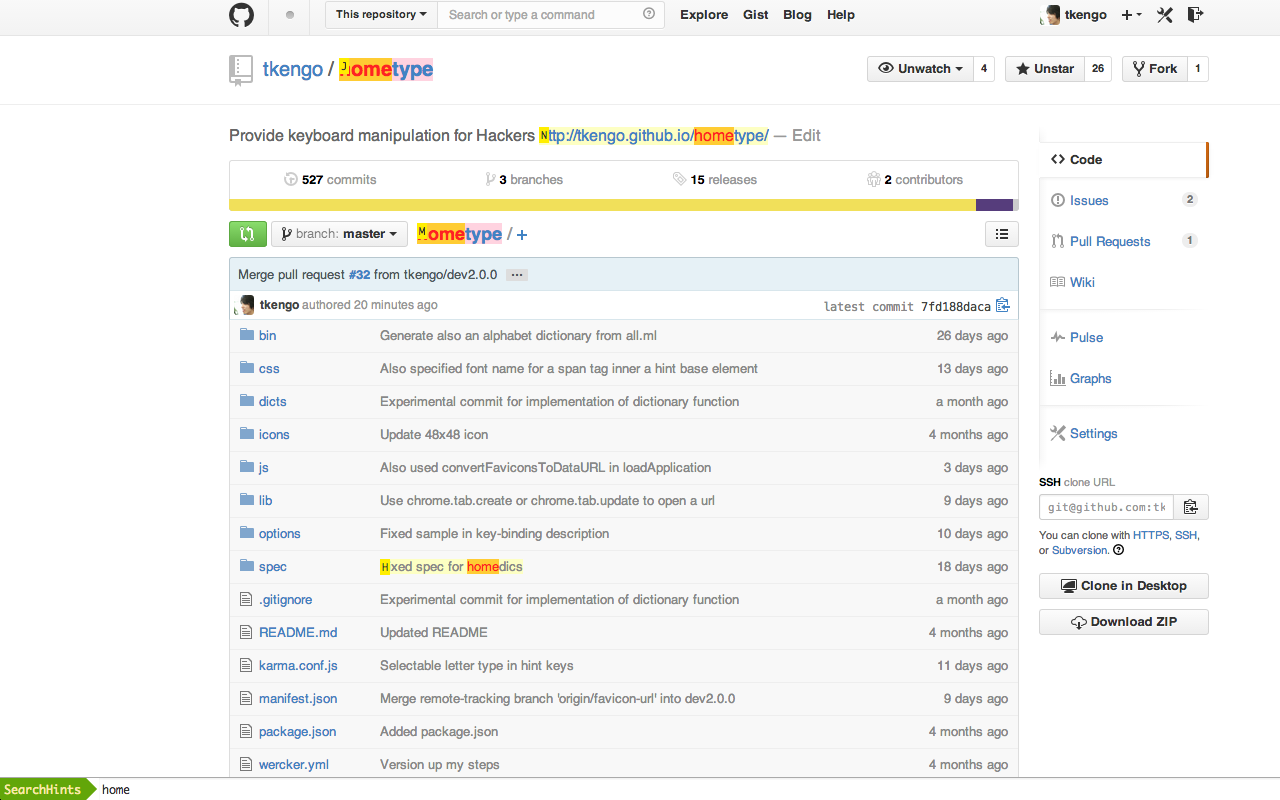This screenshot has width=1280, height=800.
Task: Open the 3 branches link
Action: pos(524,180)
